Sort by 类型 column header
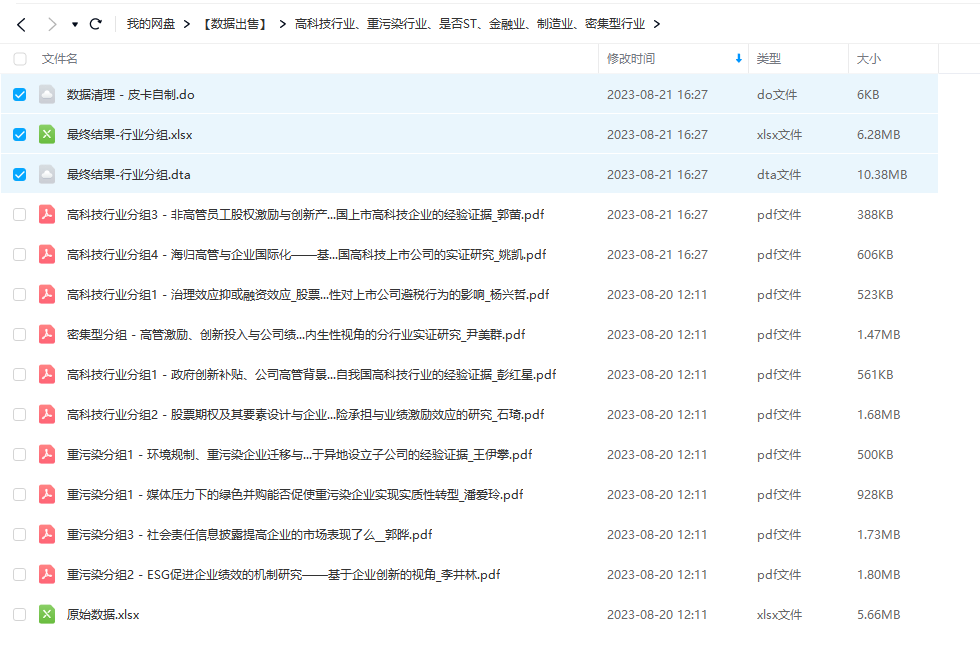 click(x=769, y=59)
